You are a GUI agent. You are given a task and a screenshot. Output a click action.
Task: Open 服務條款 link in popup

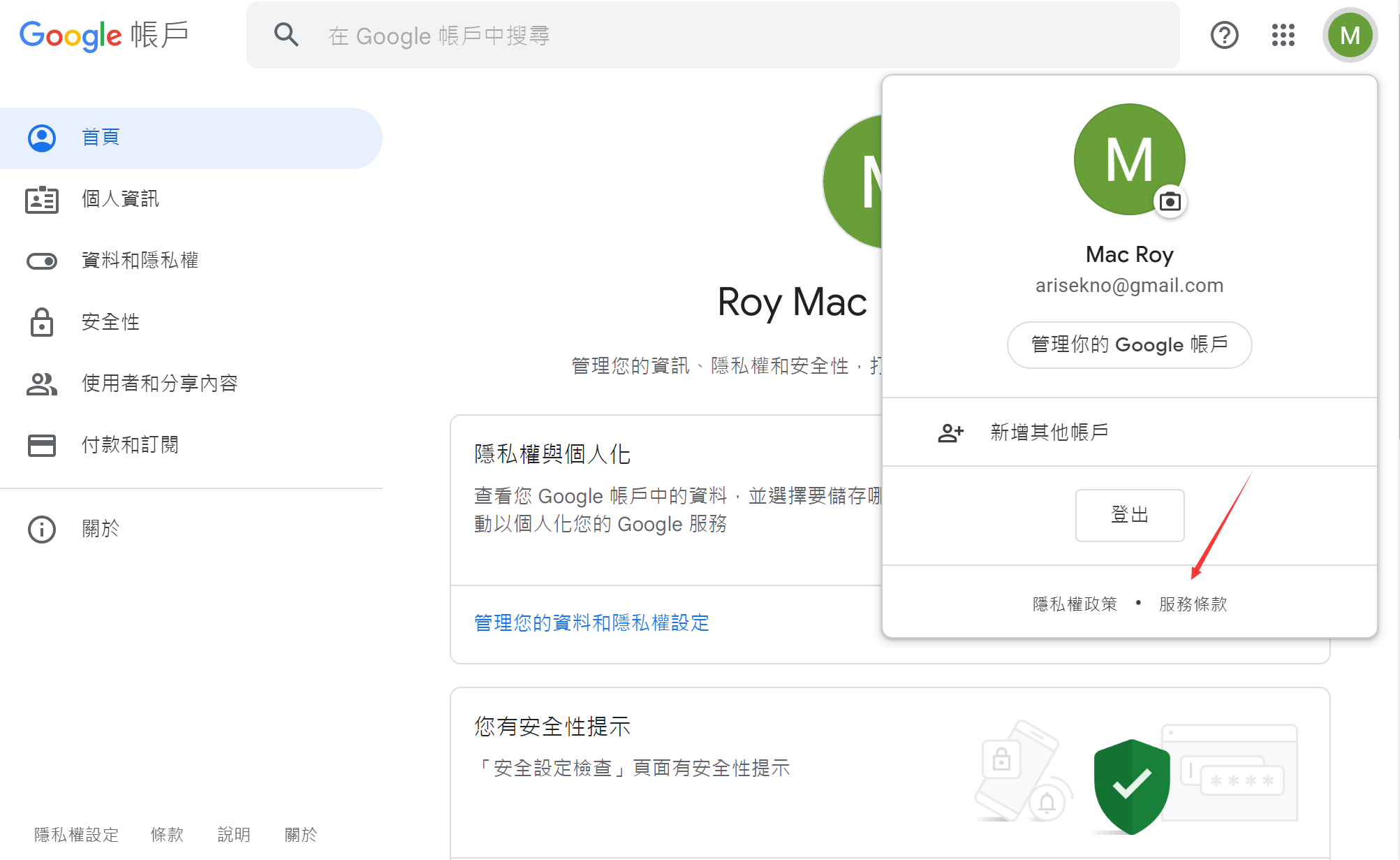point(1193,604)
